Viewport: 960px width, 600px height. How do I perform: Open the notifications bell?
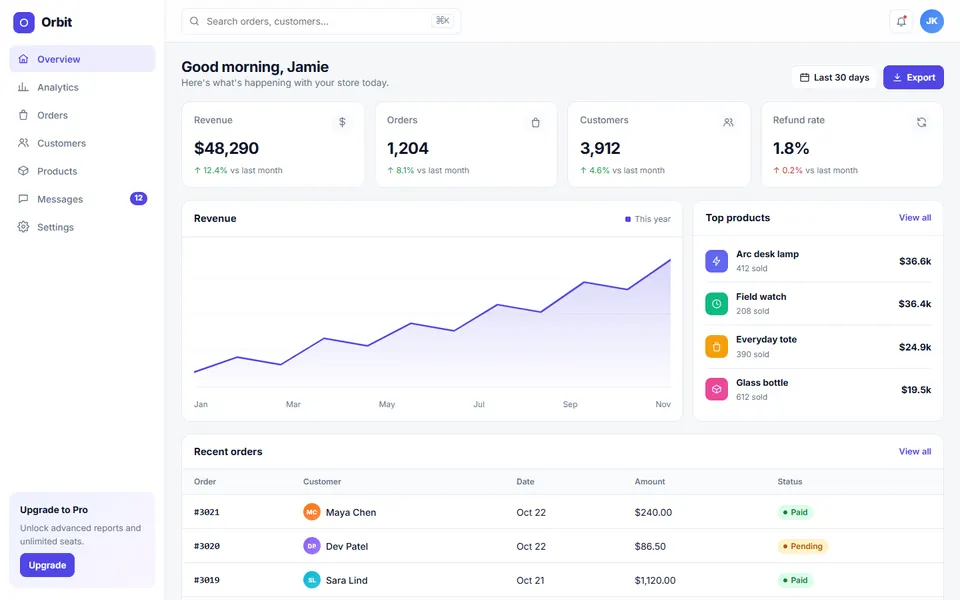(901, 21)
